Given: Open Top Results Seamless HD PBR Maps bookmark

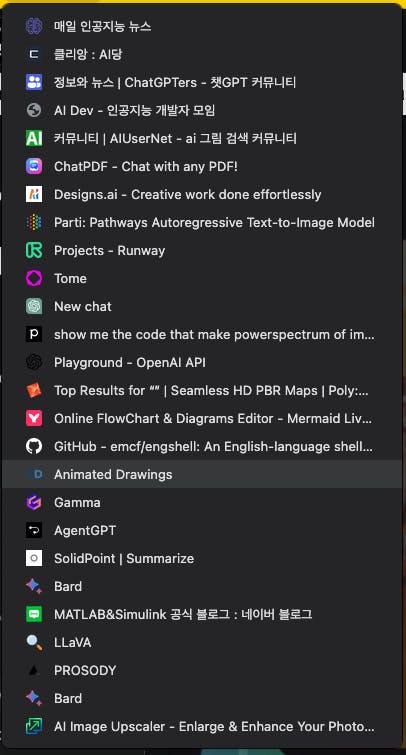Looking at the screenshot, I should (x=202, y=391).
